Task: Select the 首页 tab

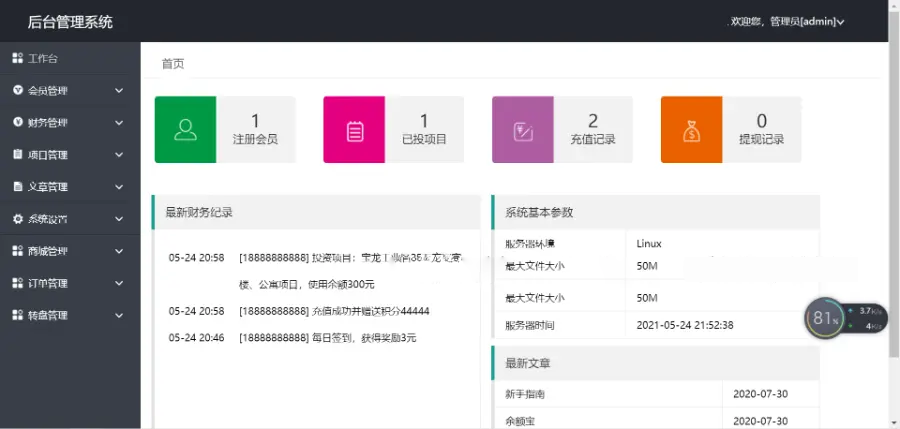Action: tap(173, 64)
